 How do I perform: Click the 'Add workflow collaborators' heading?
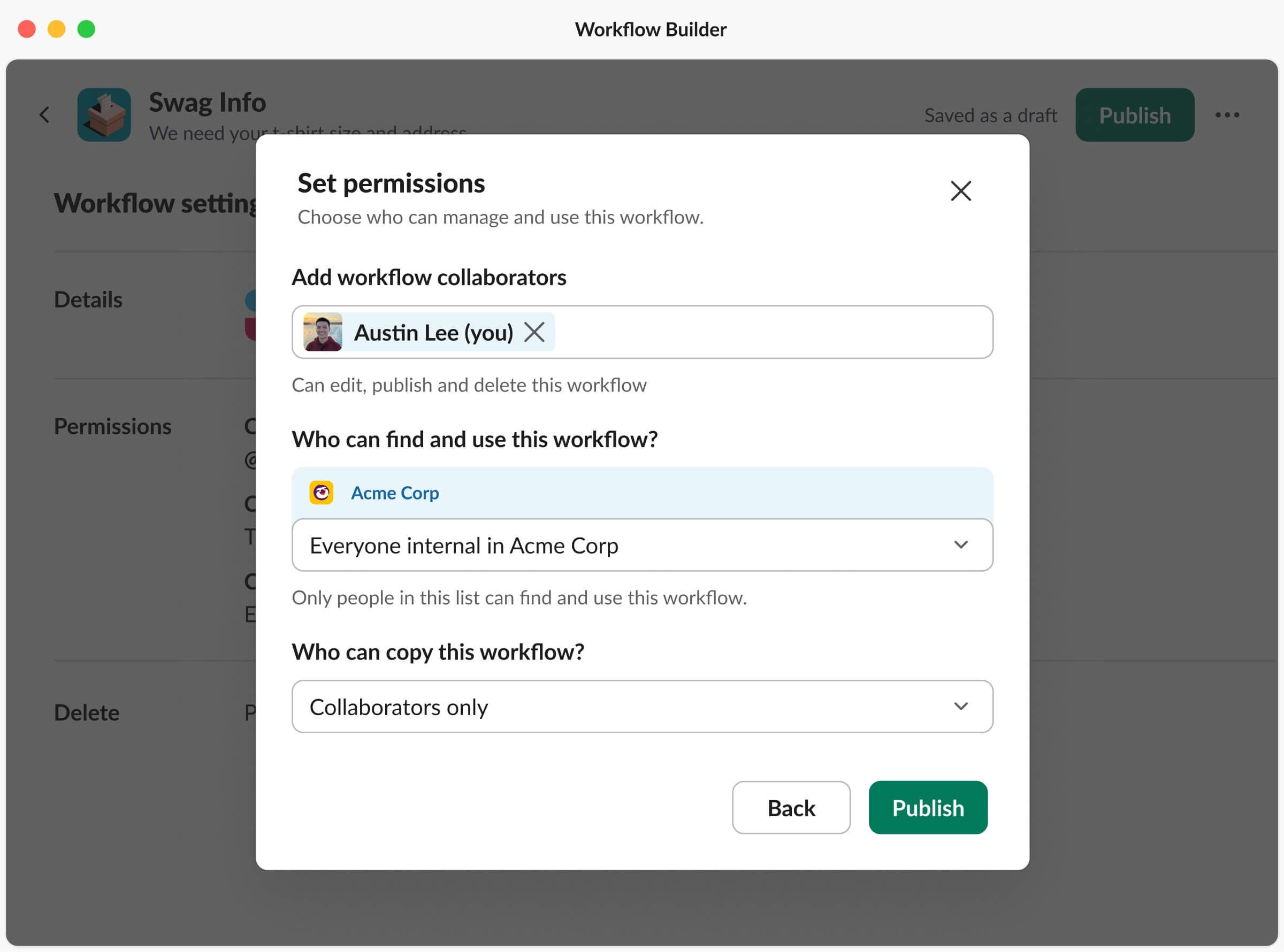click(x=429, y=277)
